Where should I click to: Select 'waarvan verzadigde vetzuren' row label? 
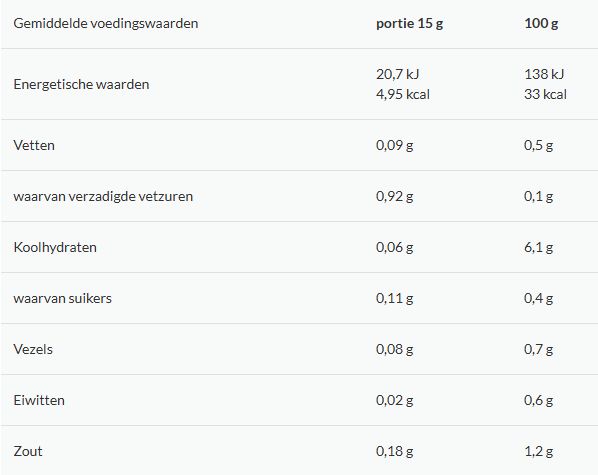103,196
